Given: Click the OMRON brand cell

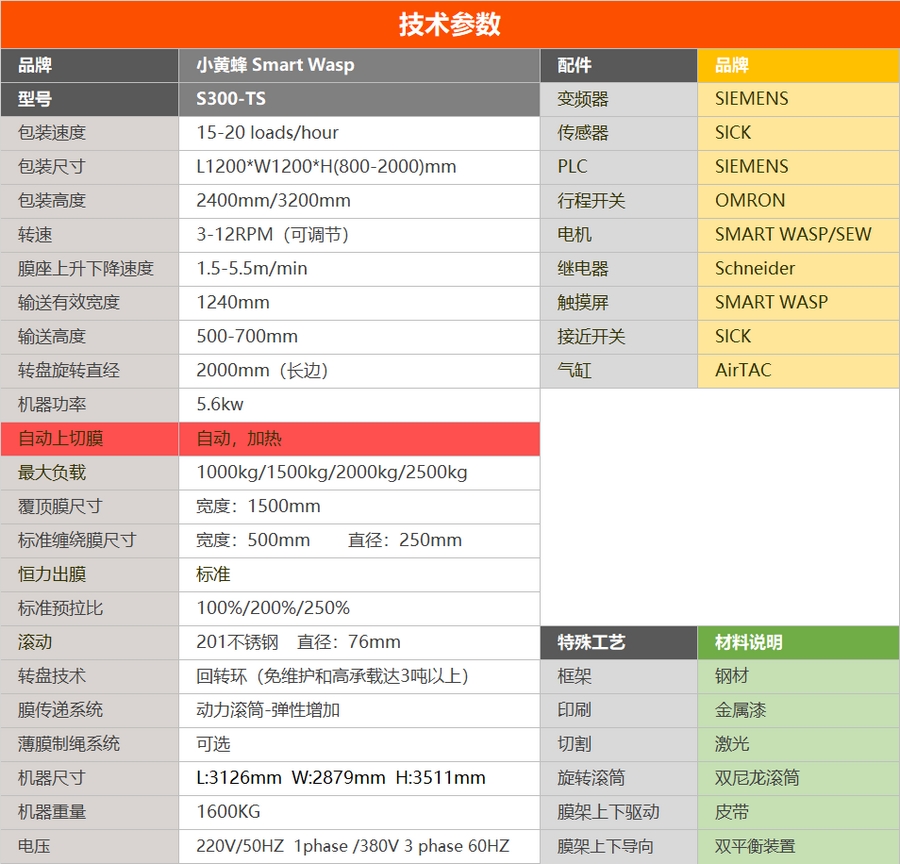Looking at the screenshot, I should point(798,200).
